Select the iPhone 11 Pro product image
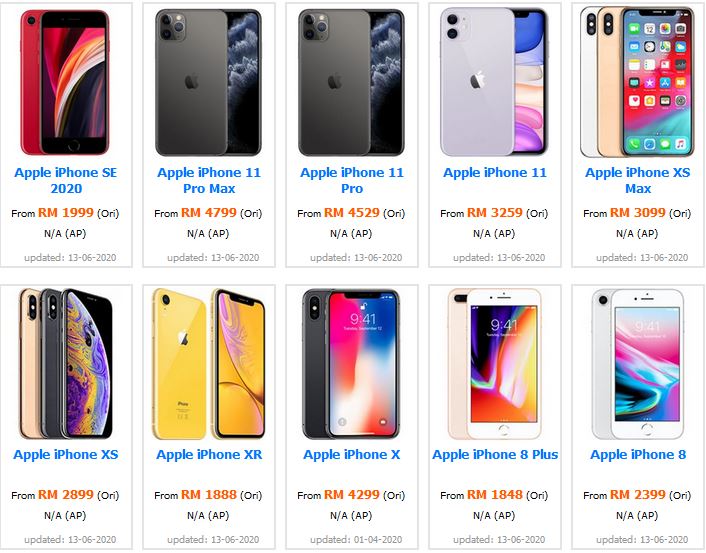The width and height of the screenshot is (706, 553). [351, 82]
